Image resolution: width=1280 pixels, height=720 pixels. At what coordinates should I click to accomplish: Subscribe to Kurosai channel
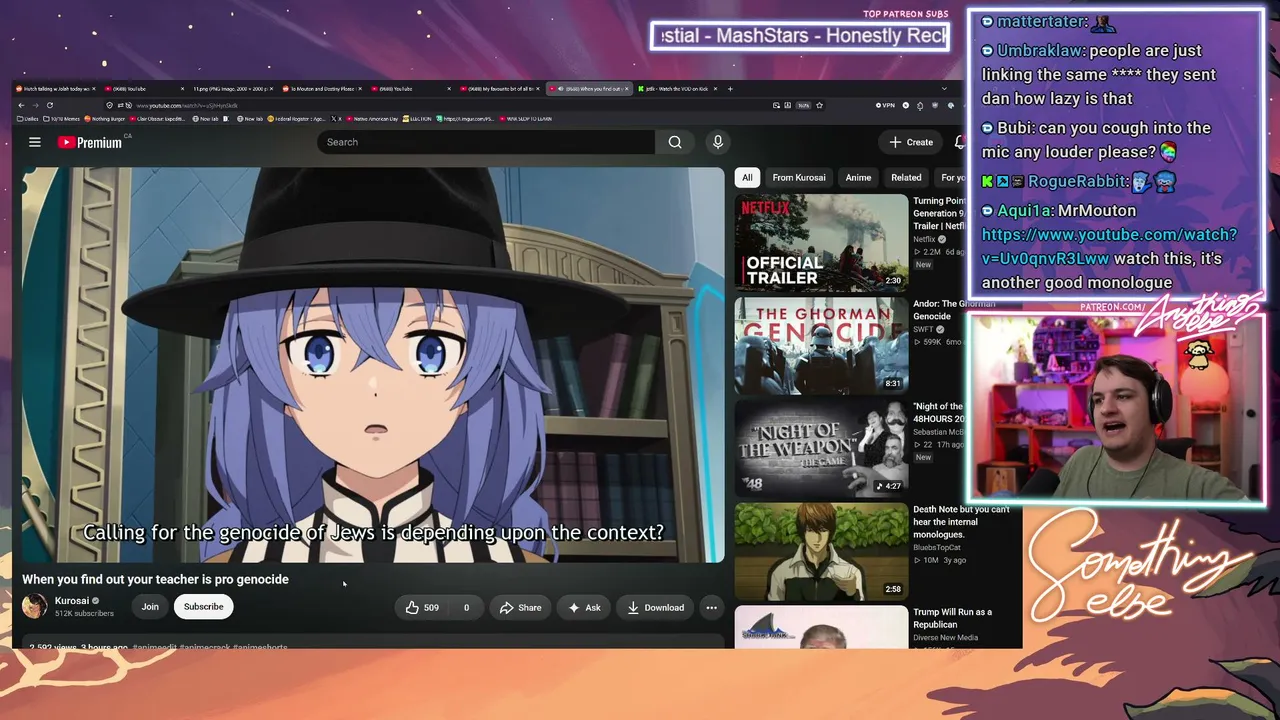tap(203, 607)
